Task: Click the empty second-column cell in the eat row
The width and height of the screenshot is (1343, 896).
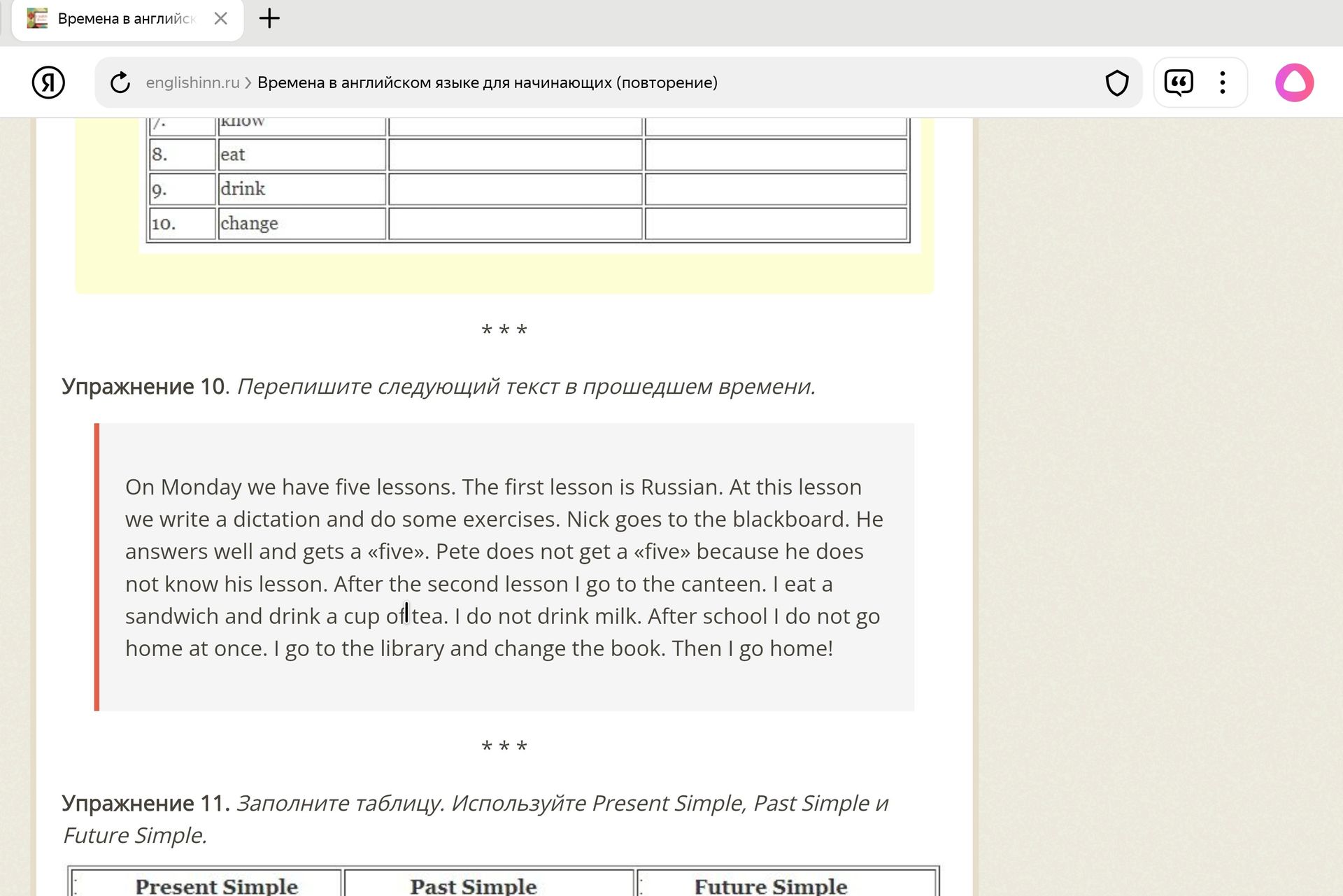Action: click(x=515, y=155)
